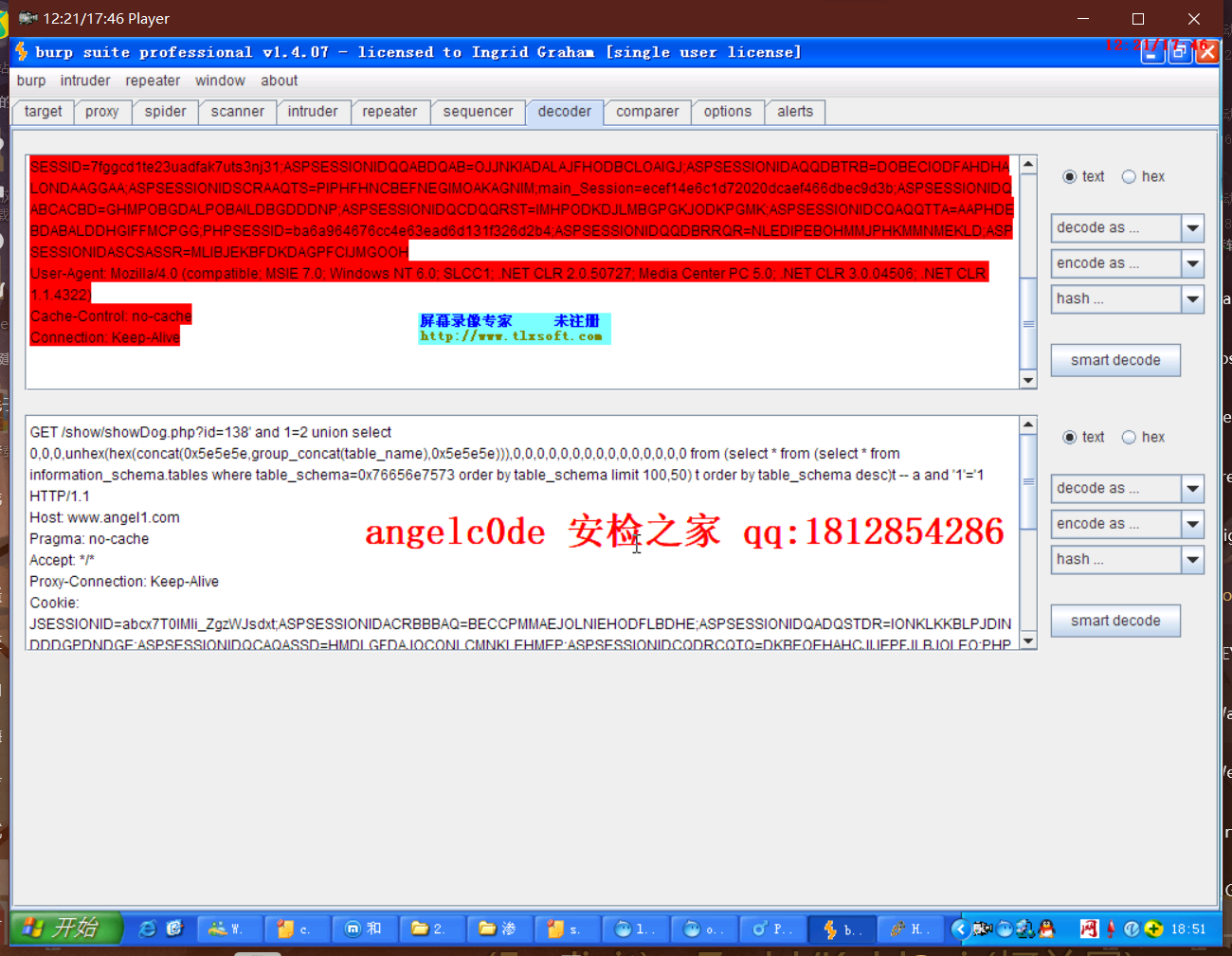Click upper text area scrollbar up arrow
1232x956 pixels.
pos(1028,165)
